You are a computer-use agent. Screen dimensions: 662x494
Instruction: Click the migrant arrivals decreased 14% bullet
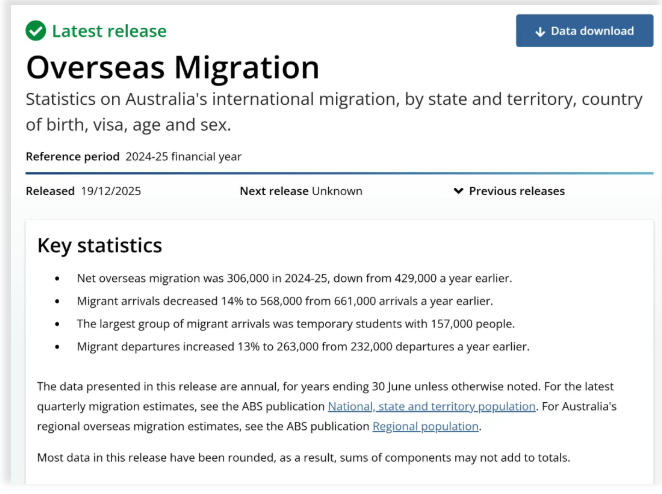coord(284,301)
